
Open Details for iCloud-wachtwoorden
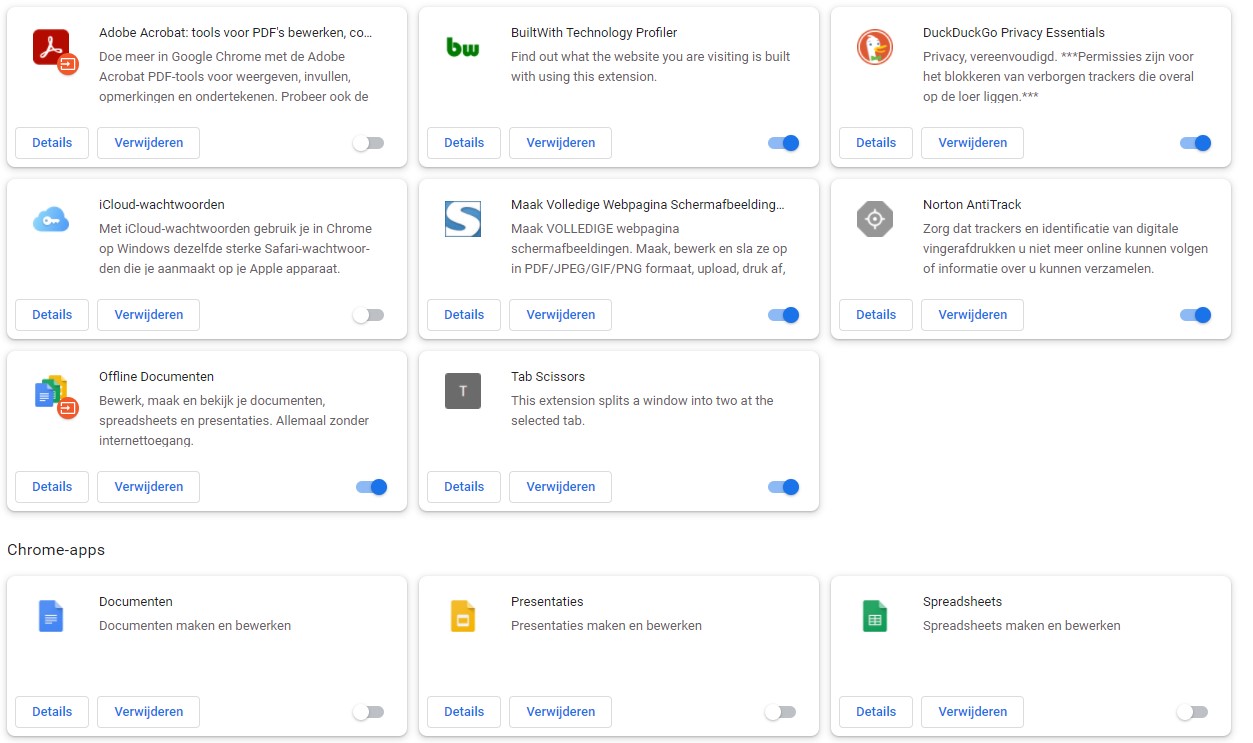(x=52, y=315)
